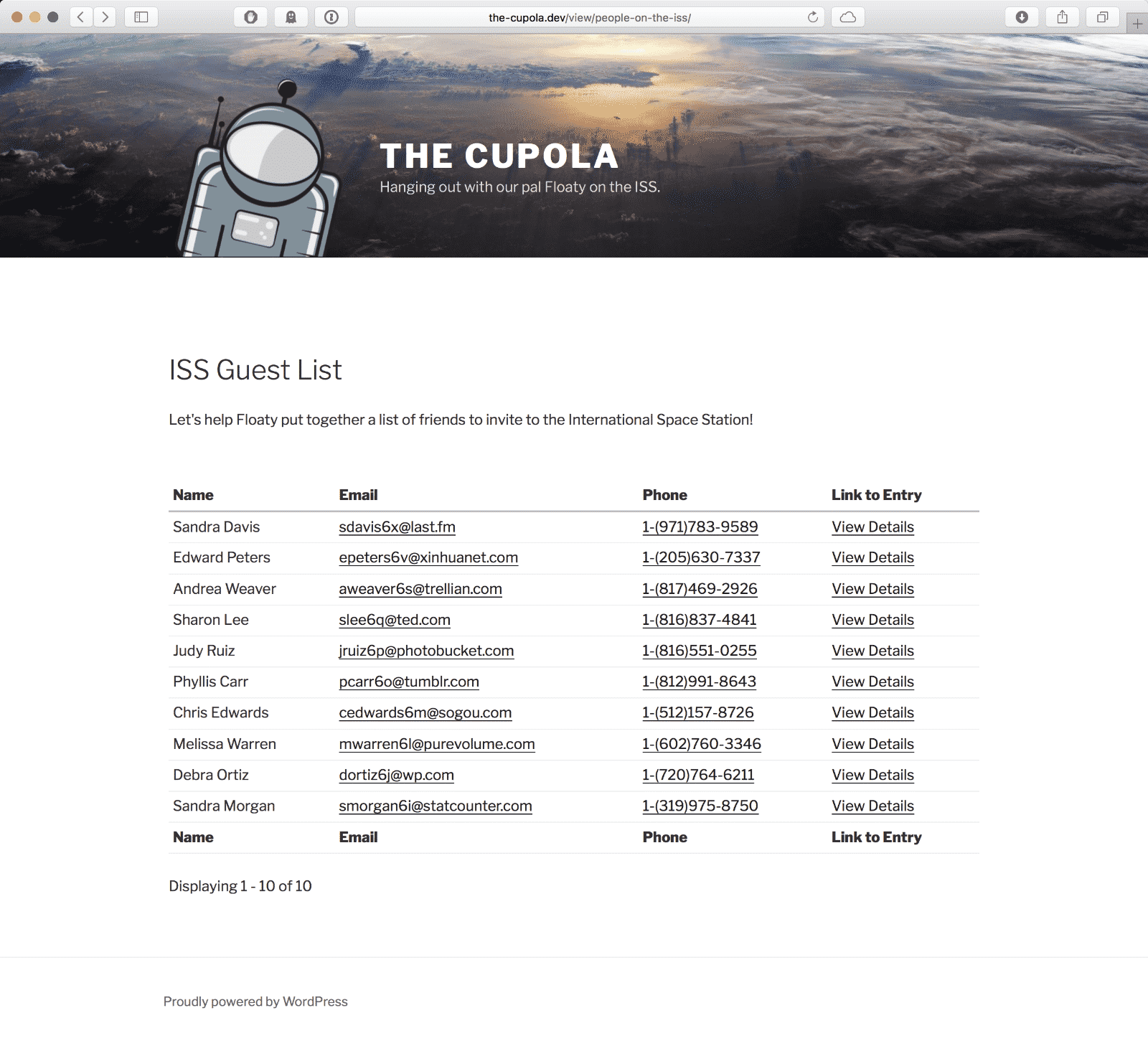Click the top Email column header
The width and height of the screenshot is (1148, 1046).
click(x=358, y=495)
